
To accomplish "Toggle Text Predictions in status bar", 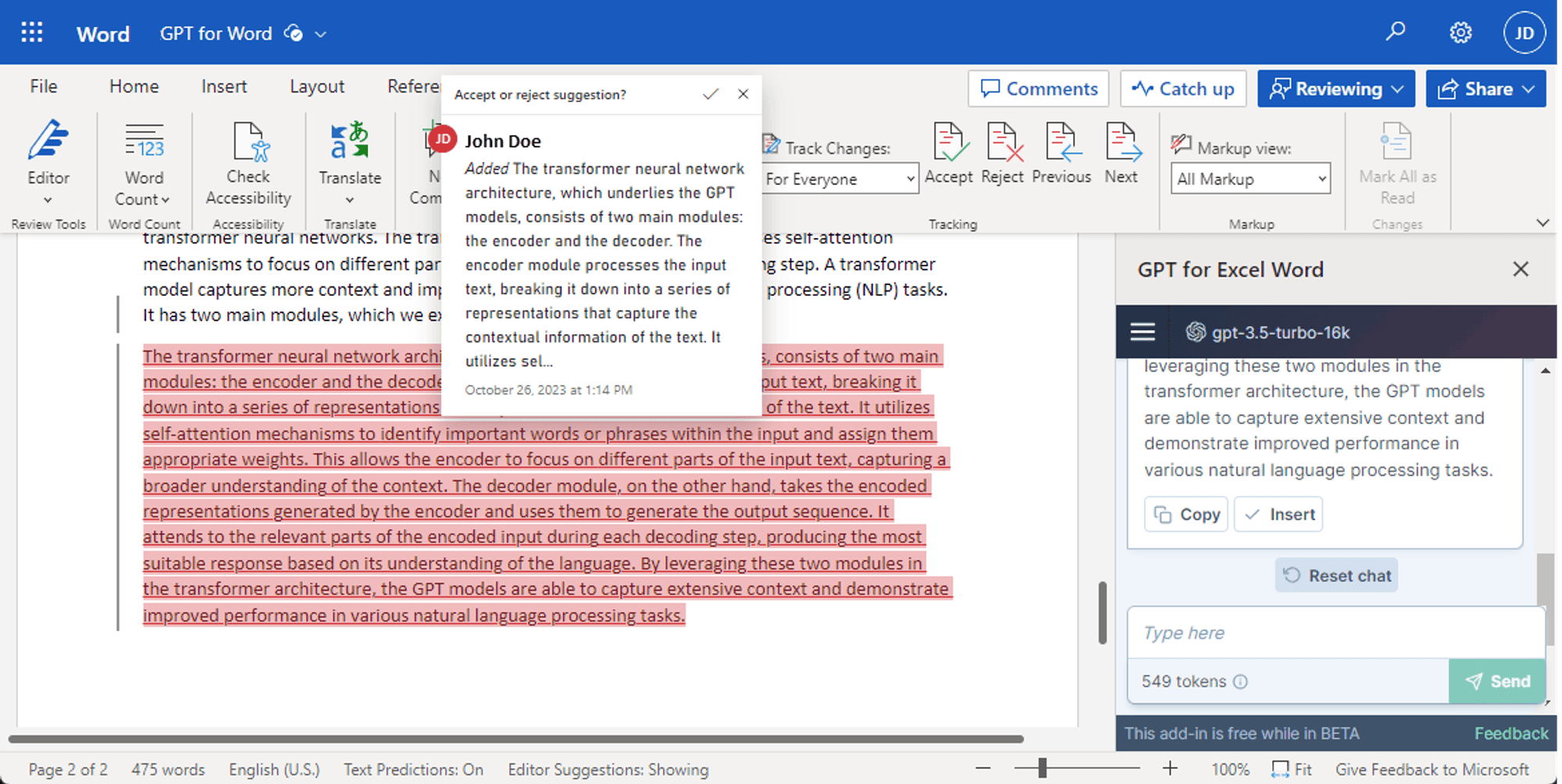I will [x=414, y=769].
